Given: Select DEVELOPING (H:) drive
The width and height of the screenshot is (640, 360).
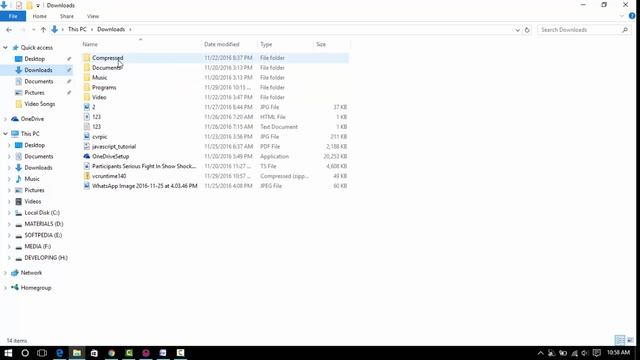Looking at the screenshot, I should (x=46, y=258).
